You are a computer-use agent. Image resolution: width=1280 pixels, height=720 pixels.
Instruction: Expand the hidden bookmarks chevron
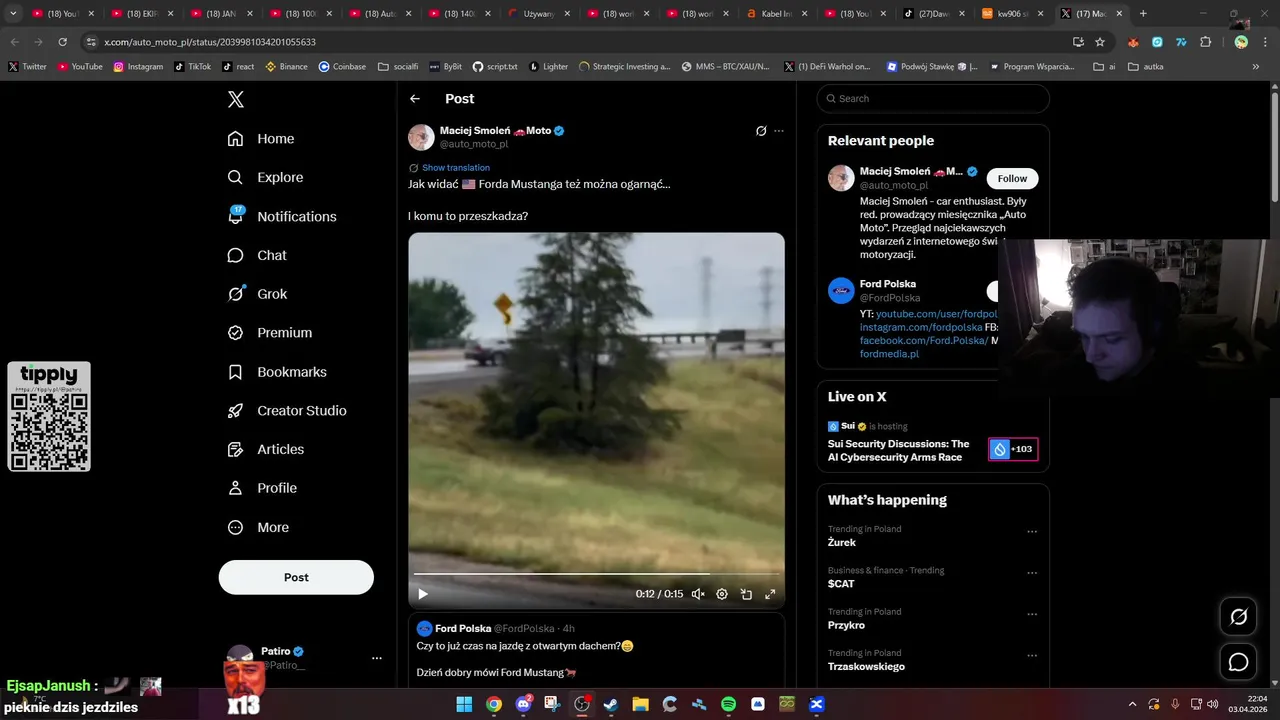[x=1256, y=66]
